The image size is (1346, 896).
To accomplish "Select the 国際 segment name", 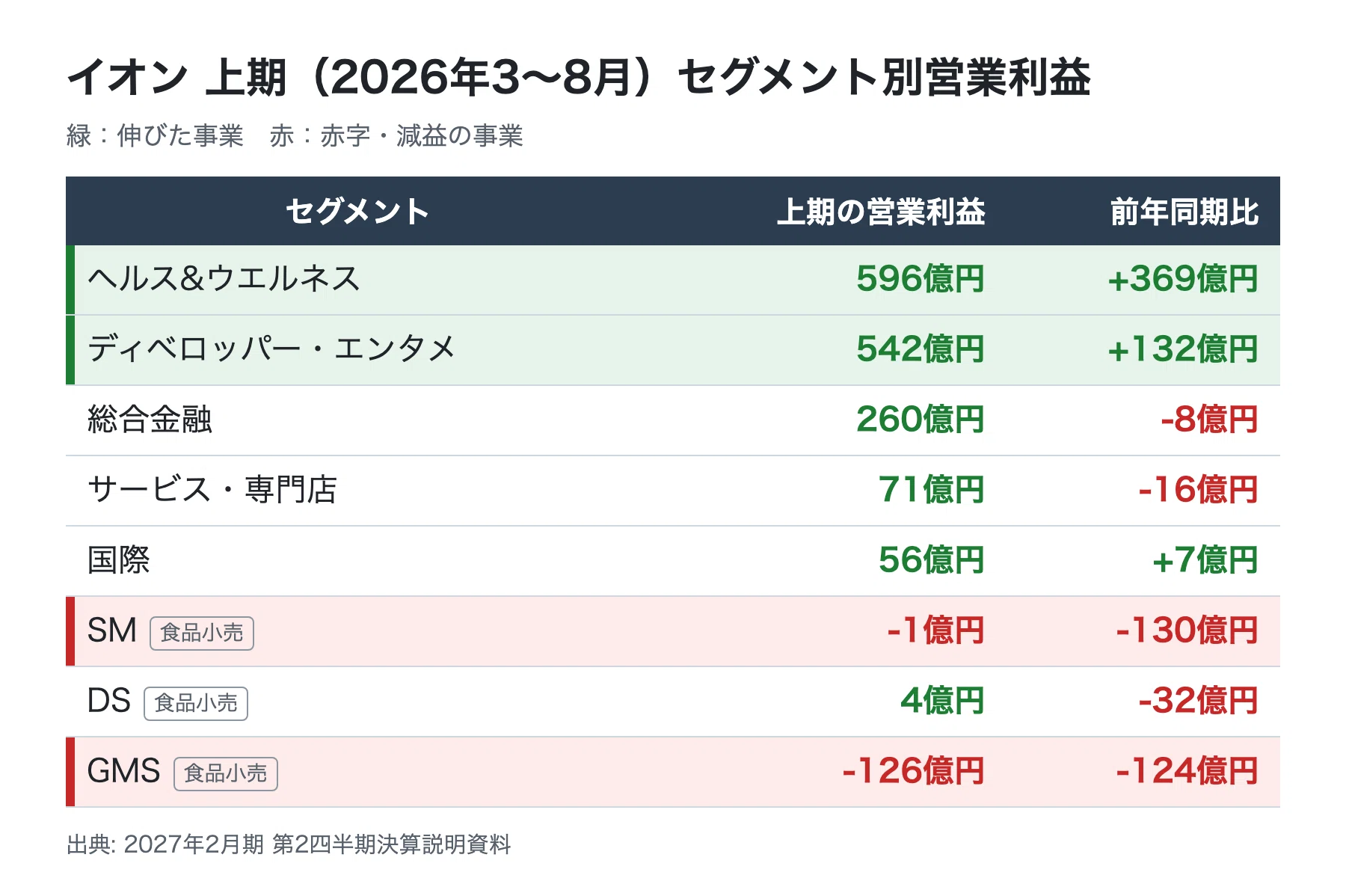I will [x=119, y=560].
